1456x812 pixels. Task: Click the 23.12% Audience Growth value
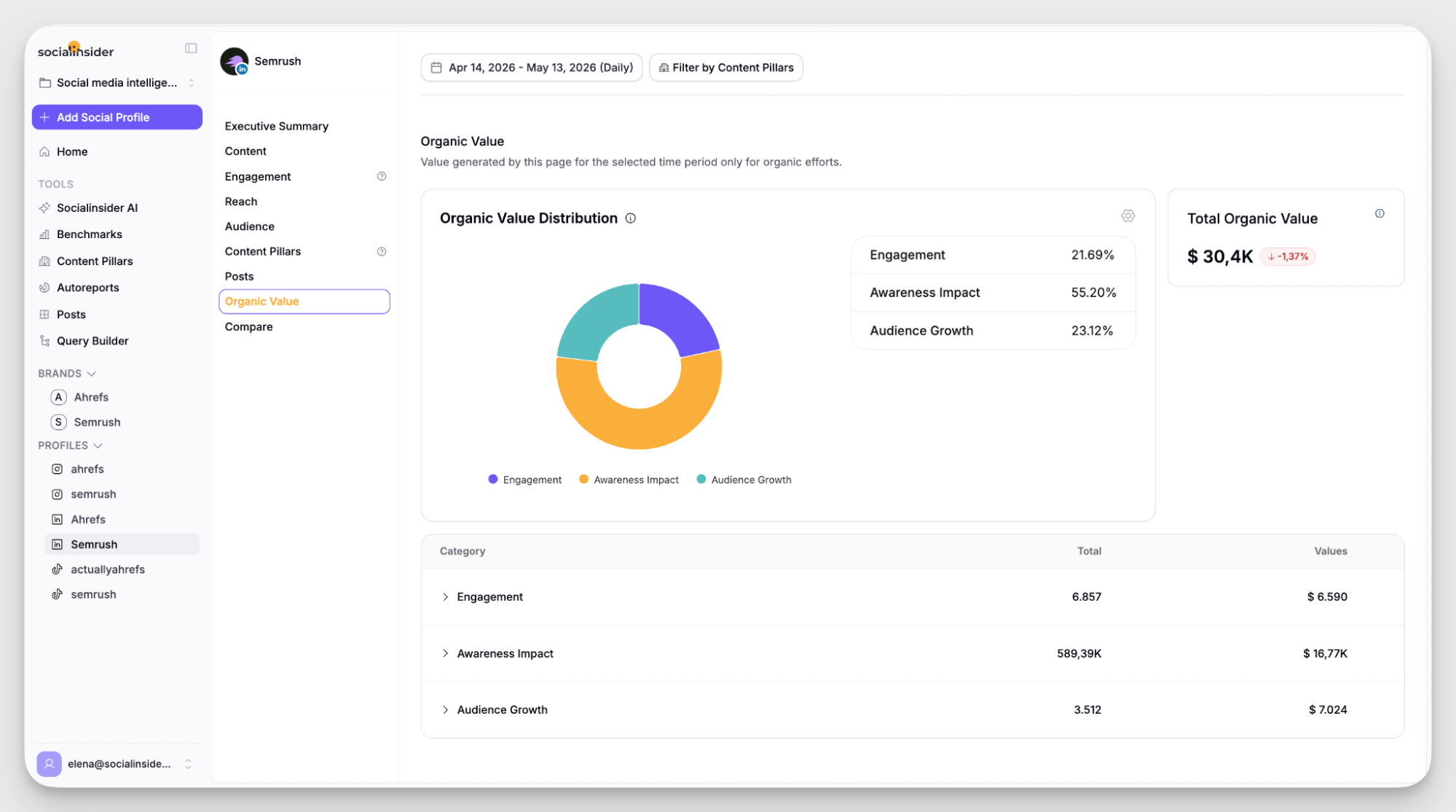tap(1092, 331)
